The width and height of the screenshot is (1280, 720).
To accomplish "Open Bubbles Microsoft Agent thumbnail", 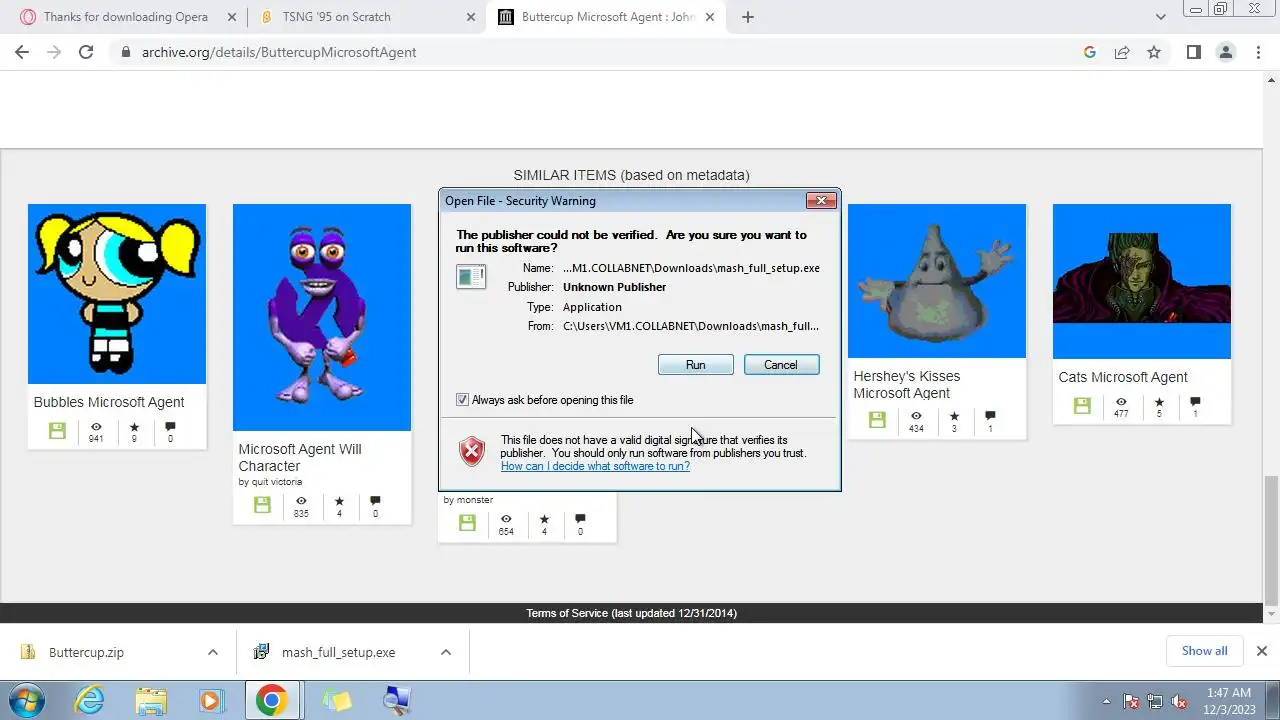I will [x=117, y=294].
